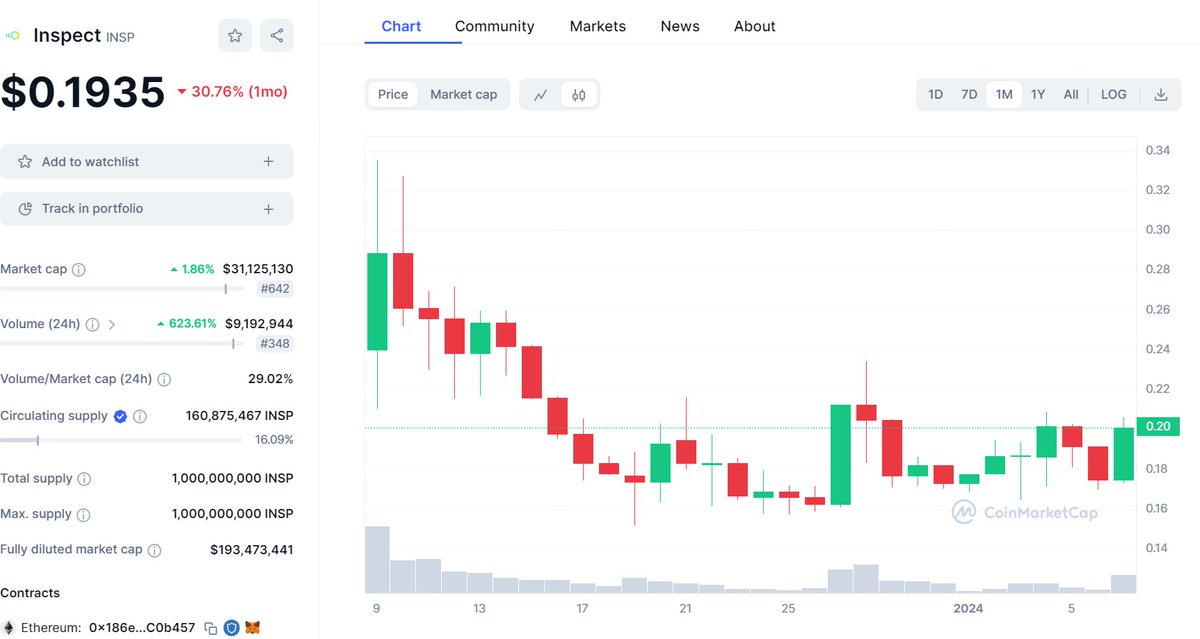The width and height of the screenshot is (1200, 639).
Task: Click the Circulating supply progress bar
Action: click(121, 440)
